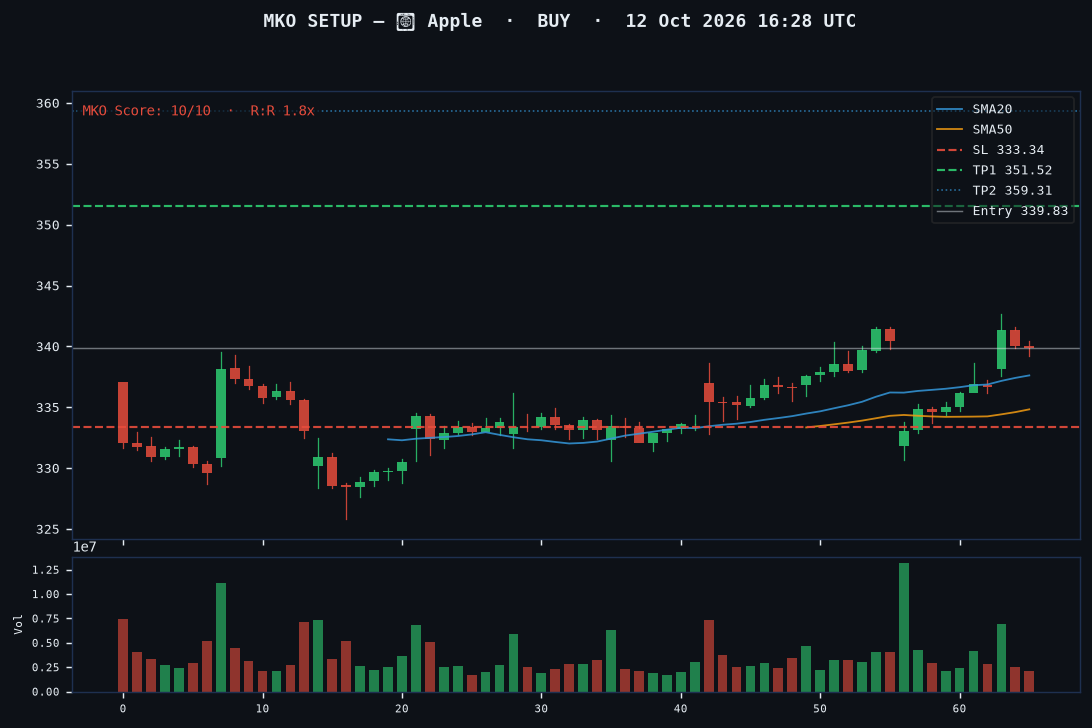Click the 330 price axis label
The image size is (1092, 728).
pos(48,469)
